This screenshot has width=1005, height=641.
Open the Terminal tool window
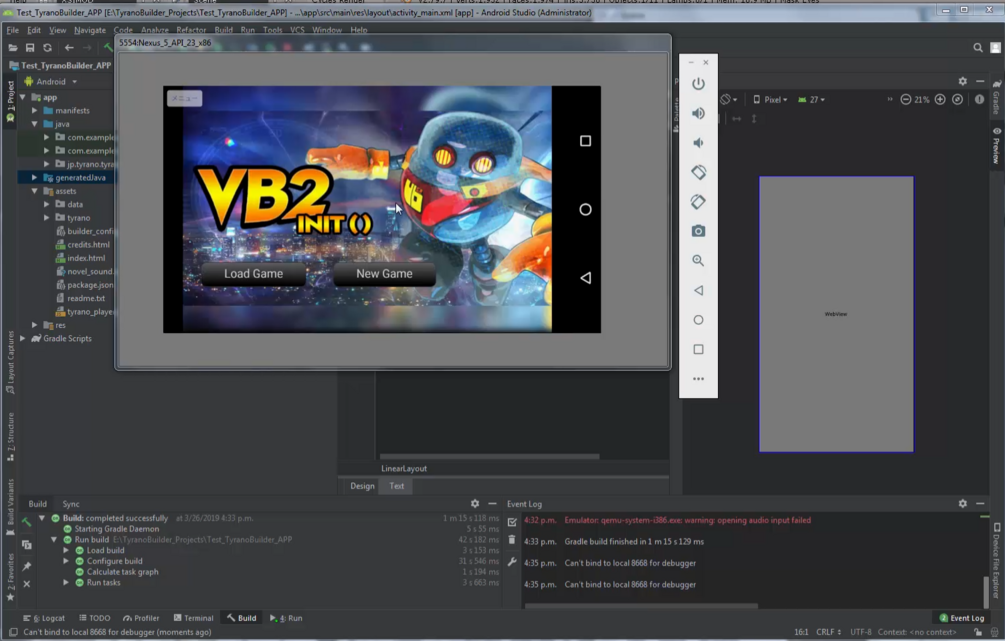click(193, 618)
